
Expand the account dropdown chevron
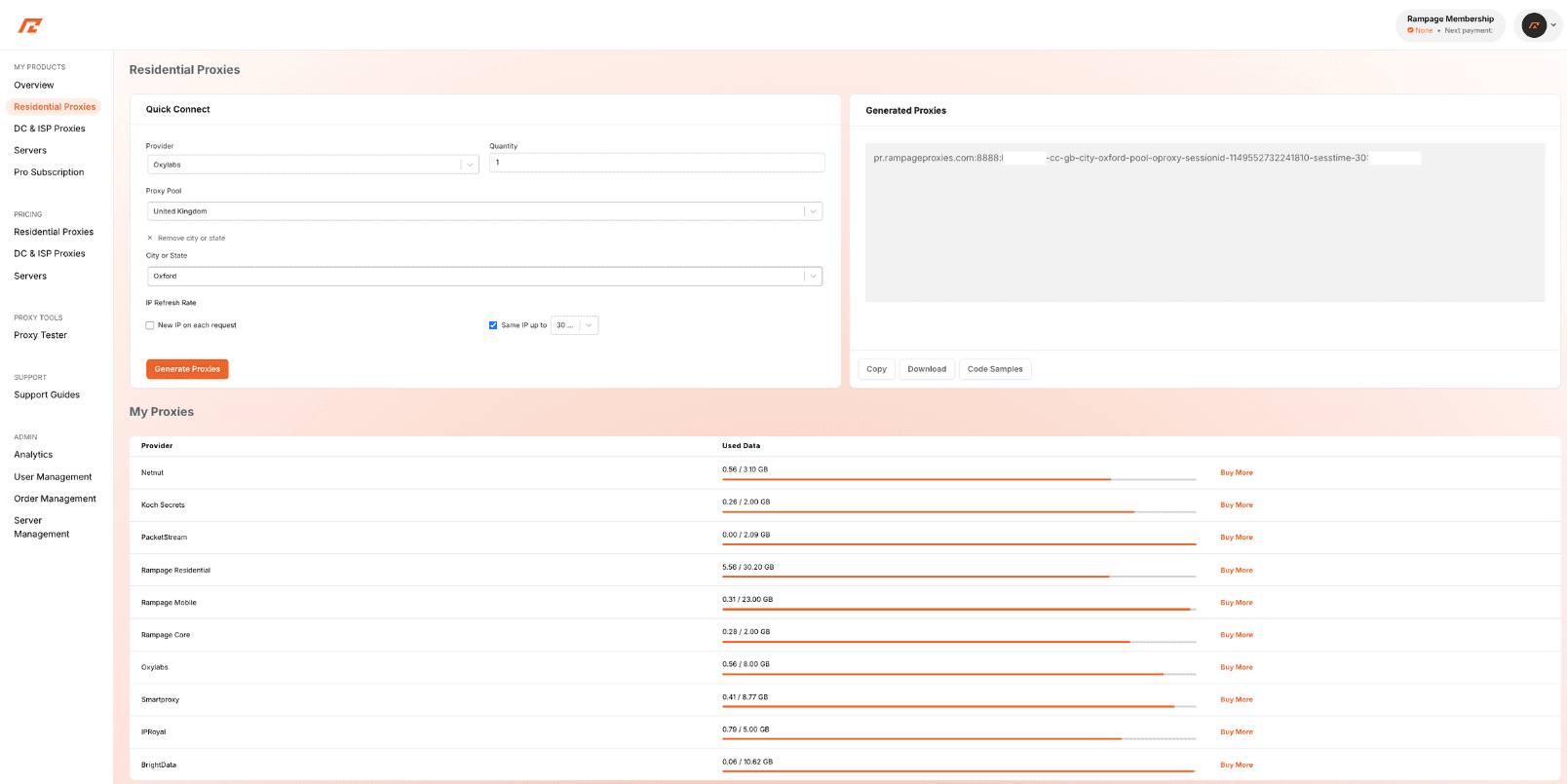click(x=1553, y=25)
